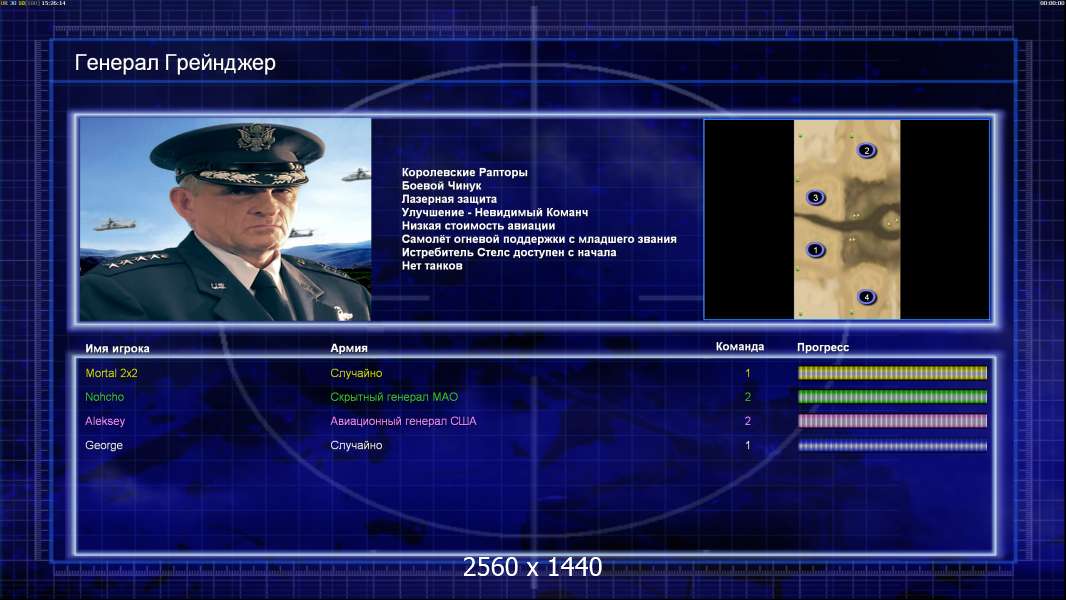Click the title 'Генерал Грейнджер'
Viewport: 1066px width, 600px height.
(x=175, y=63)
